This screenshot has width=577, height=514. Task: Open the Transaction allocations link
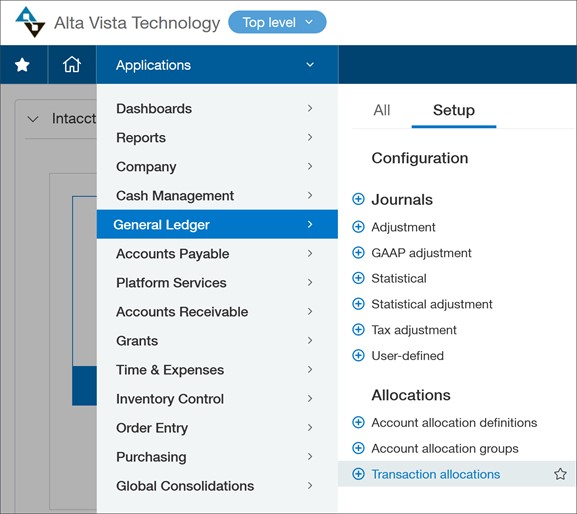[x=436, y=474]
